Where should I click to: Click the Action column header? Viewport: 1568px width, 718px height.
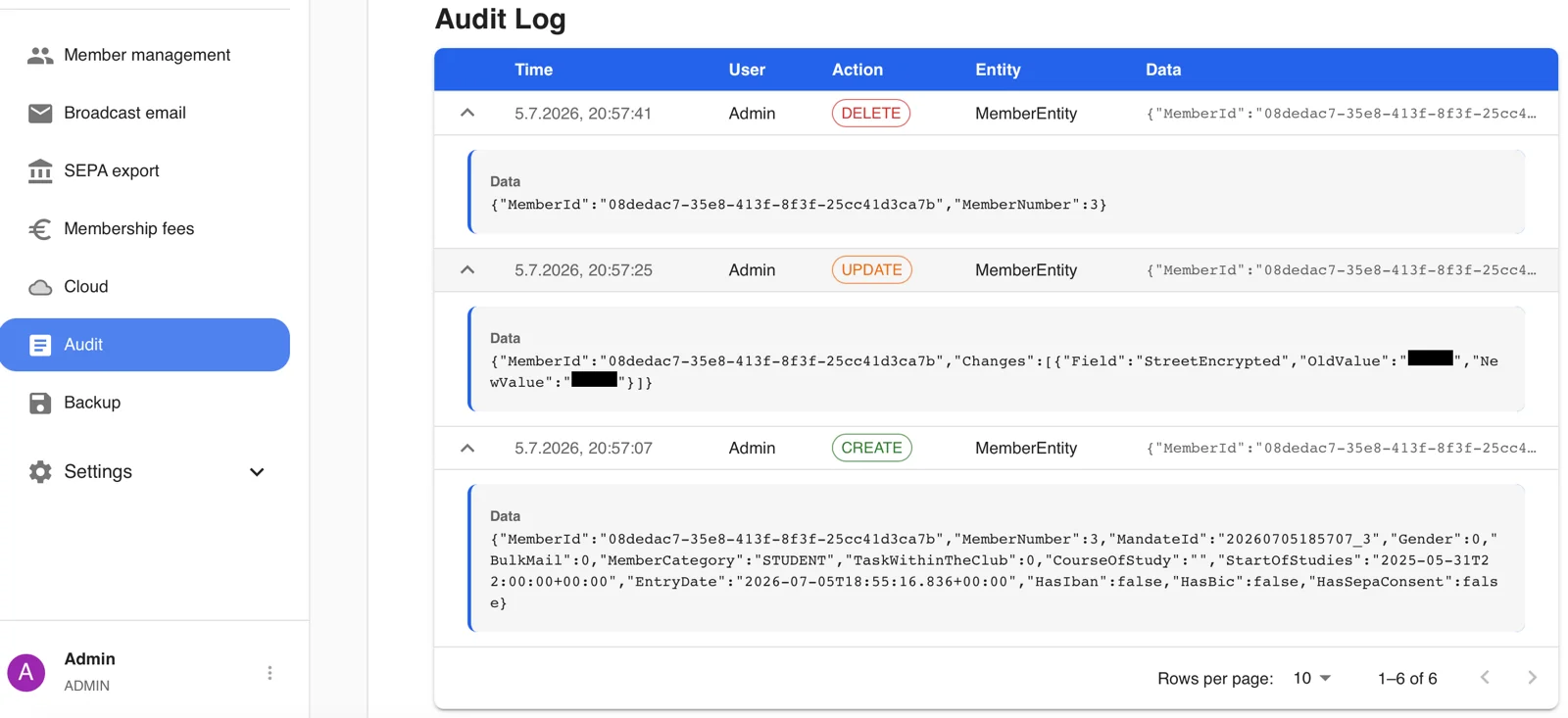(x=857, y=70)
